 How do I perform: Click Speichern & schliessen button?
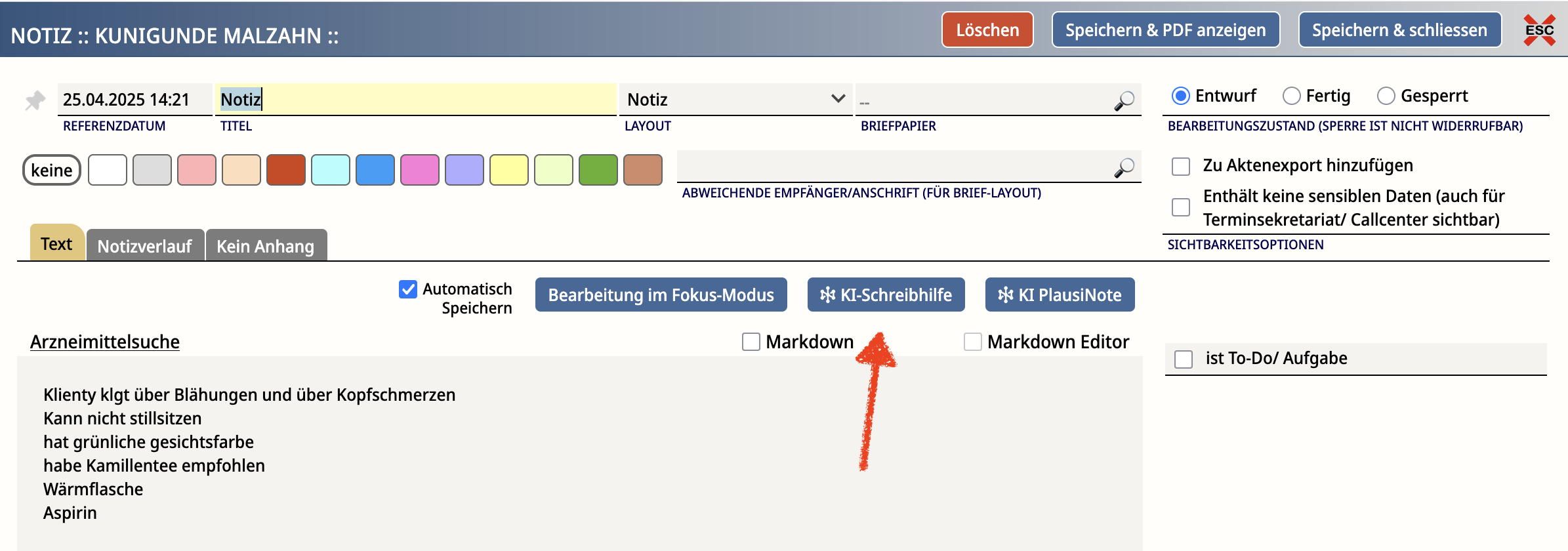pyautogui.click(x=1399, y=30)
